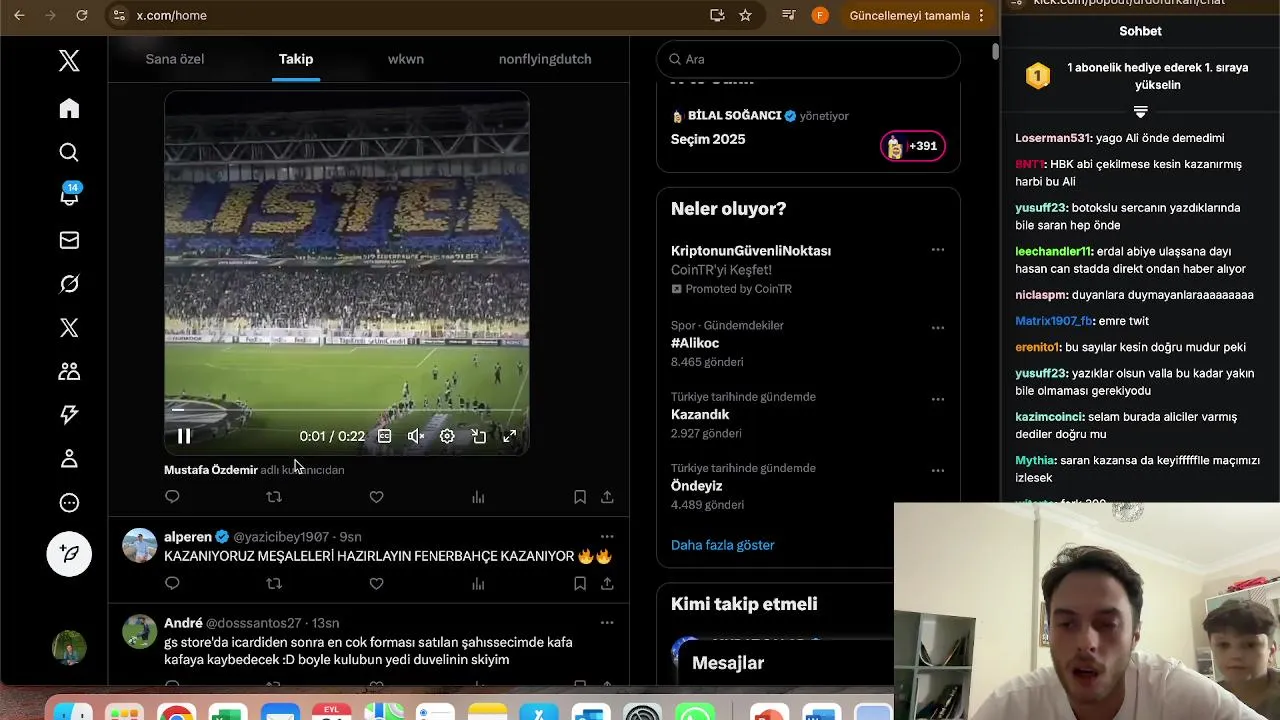Open video playback settings gear
Screen dimensions: 1280x720
click(447, 436)
